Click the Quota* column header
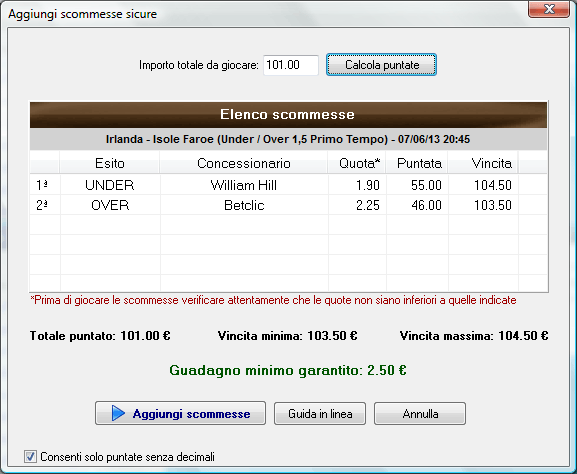Viewport: 577px width, 474px height. point(357,163)
